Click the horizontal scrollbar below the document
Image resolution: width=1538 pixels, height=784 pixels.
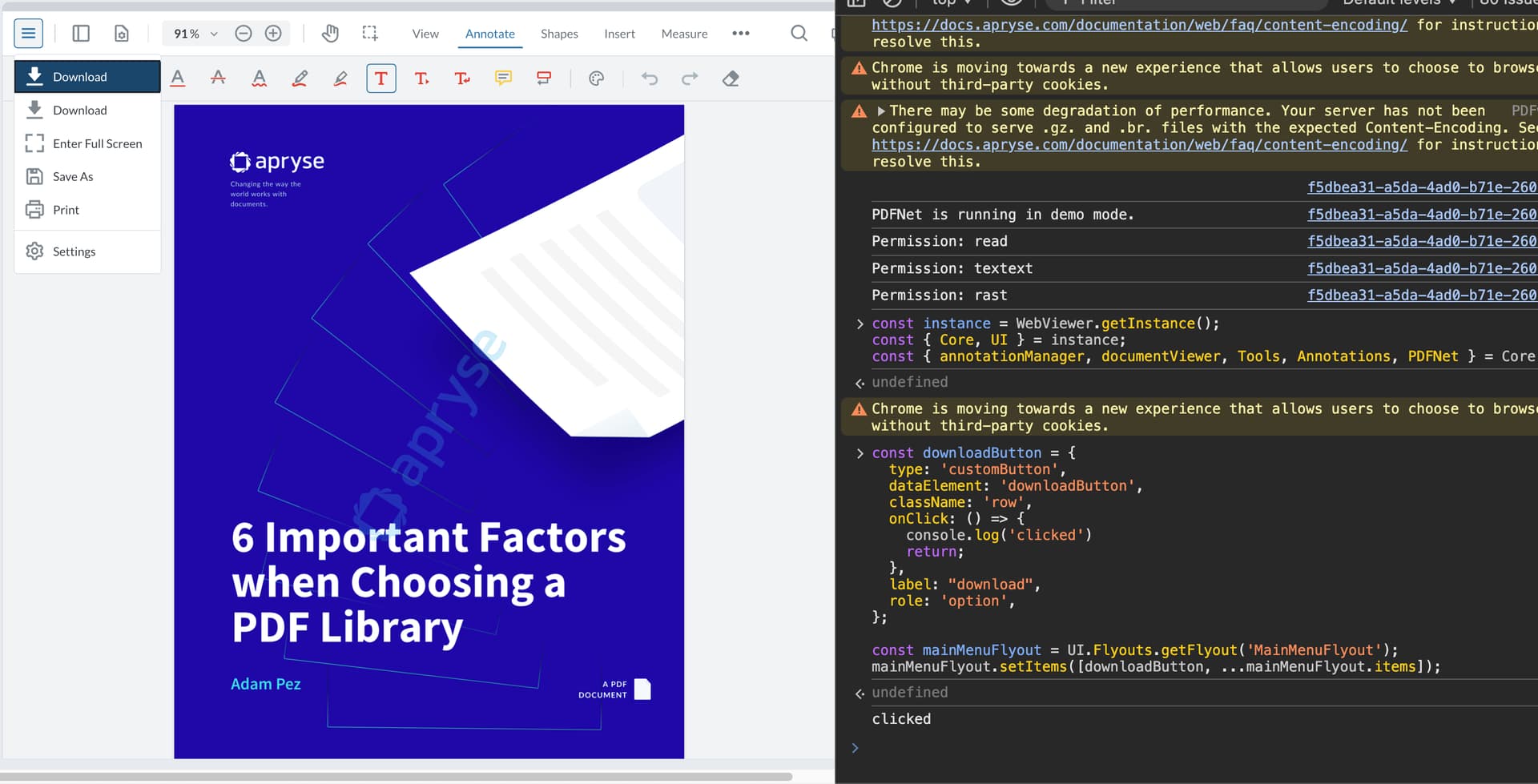(x=397, y=777)
